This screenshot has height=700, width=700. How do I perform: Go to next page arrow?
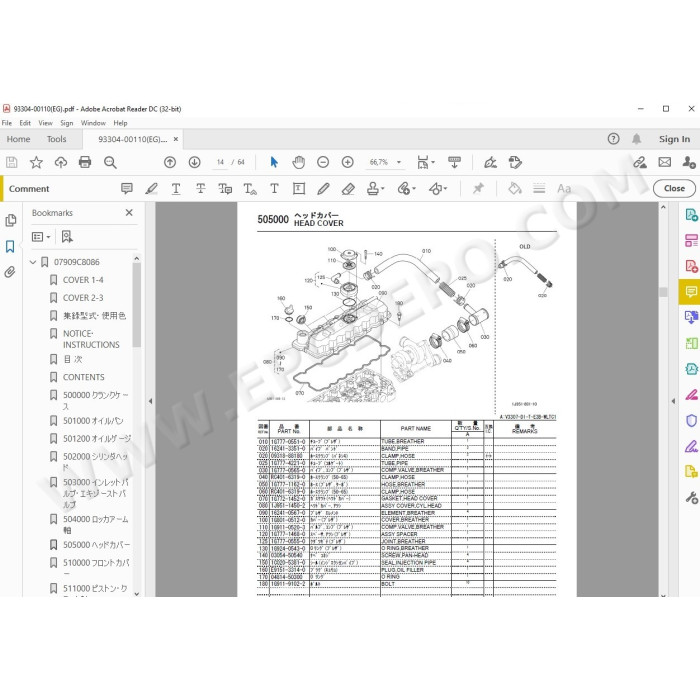click(194, 162)
